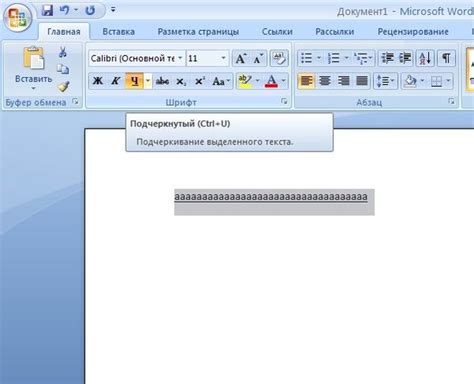The width and height of the screenshot is (474, 384).
Task: Toggle underline Ч formatting
Action: coord(134,81)
